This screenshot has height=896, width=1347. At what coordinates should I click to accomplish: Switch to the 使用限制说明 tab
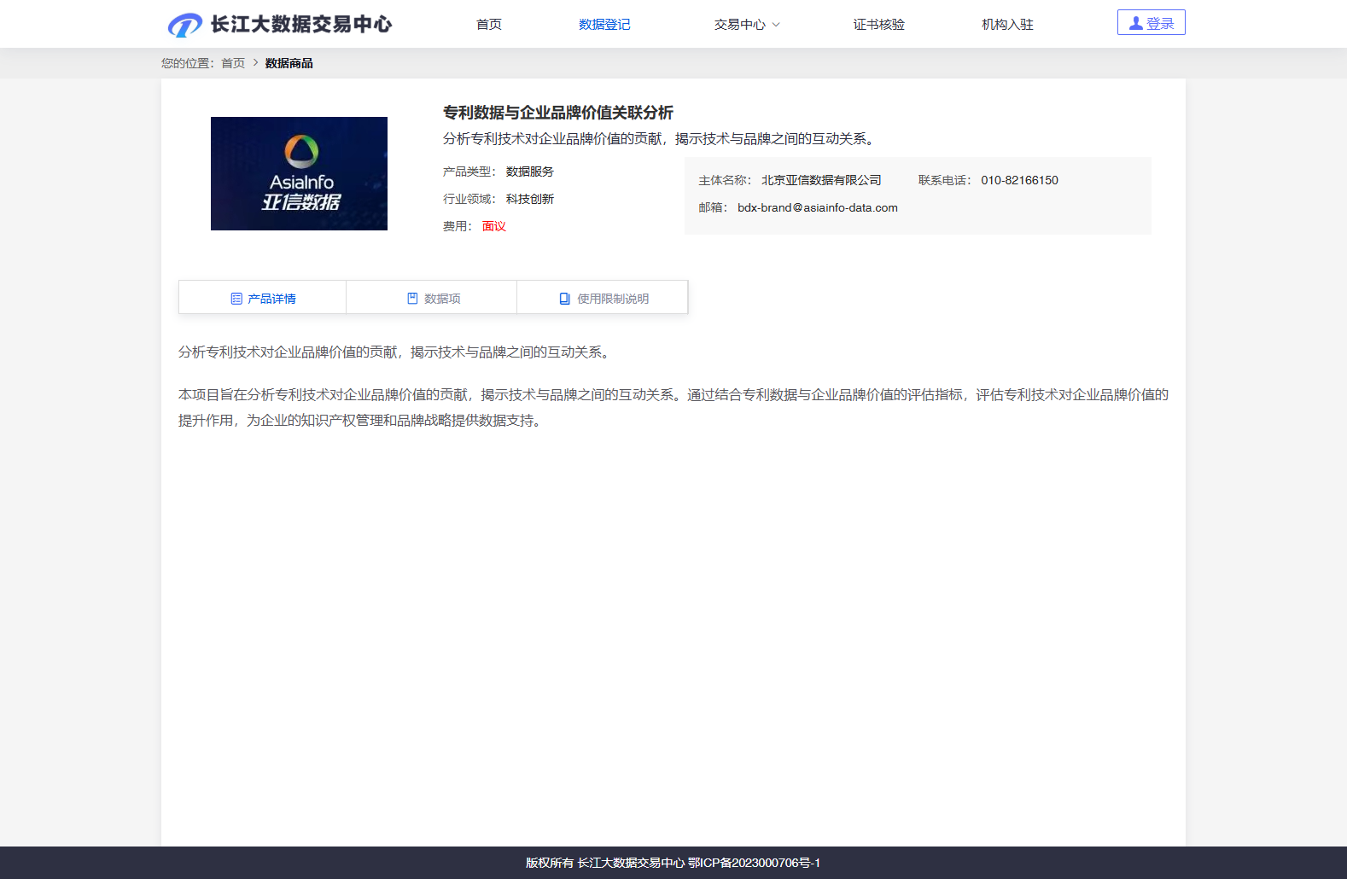[603, 298]
